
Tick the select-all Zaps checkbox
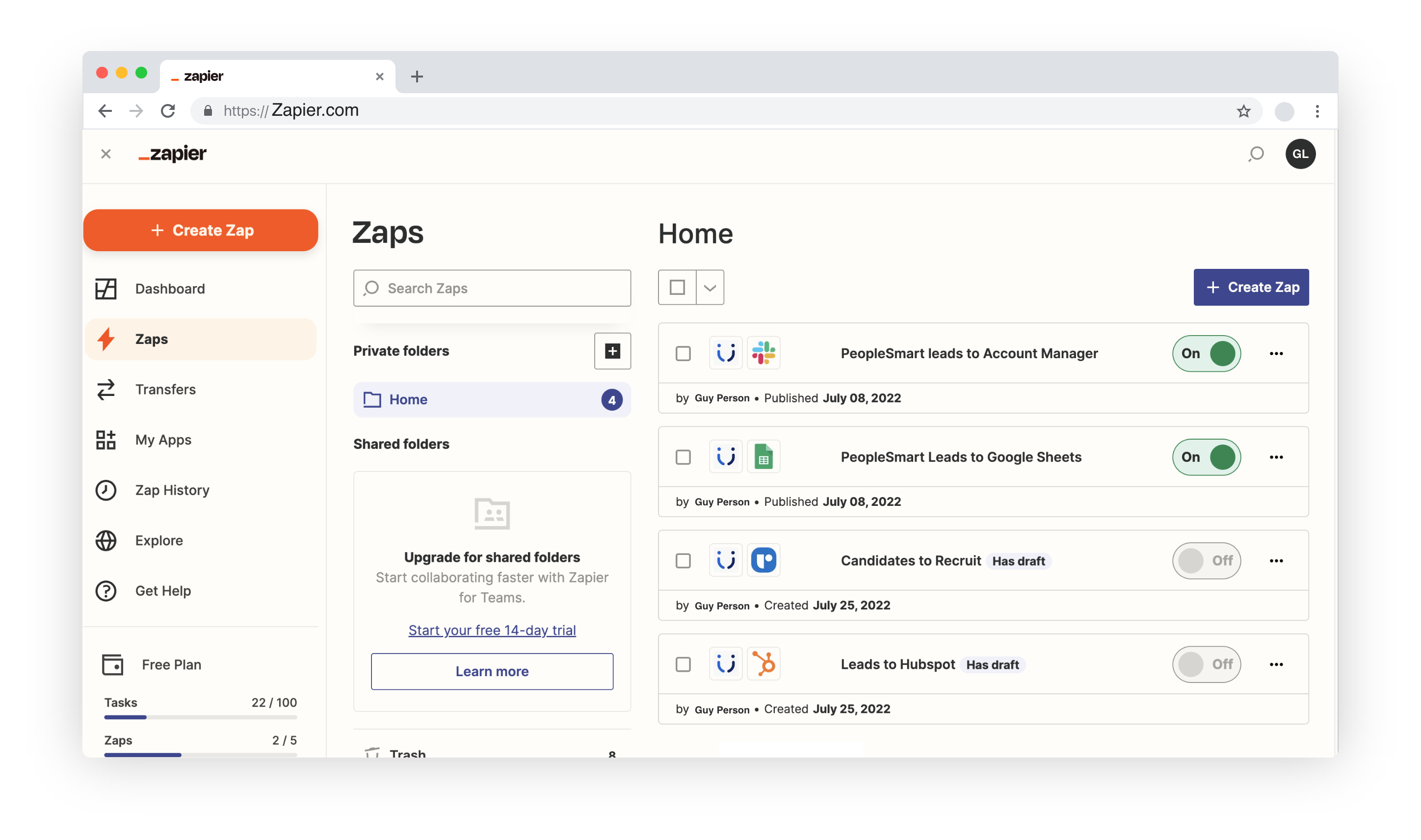click(x=677, y=287)
